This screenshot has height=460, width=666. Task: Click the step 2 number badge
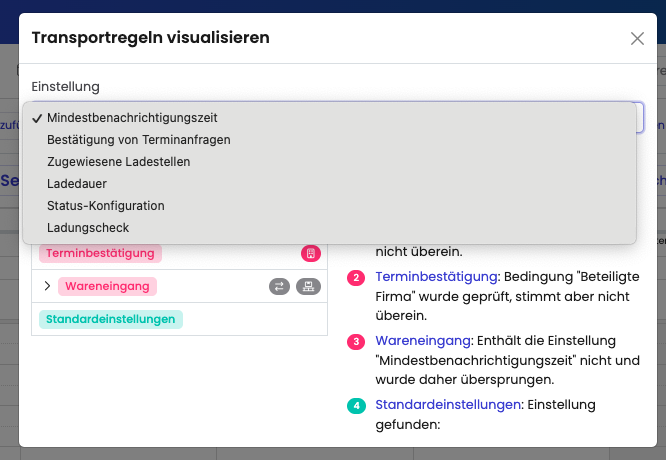coord(355,277)
